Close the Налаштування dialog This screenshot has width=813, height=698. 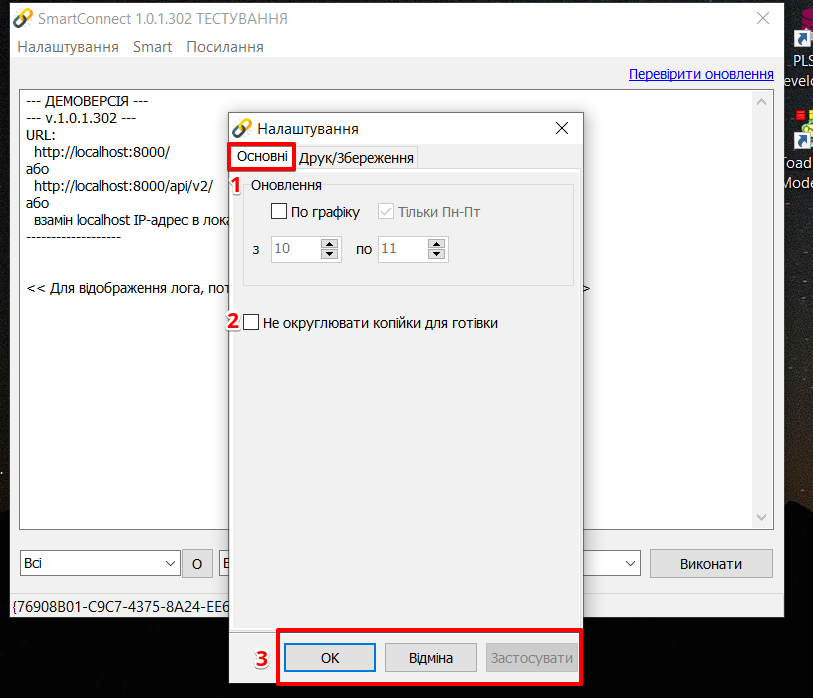(562, 128)
